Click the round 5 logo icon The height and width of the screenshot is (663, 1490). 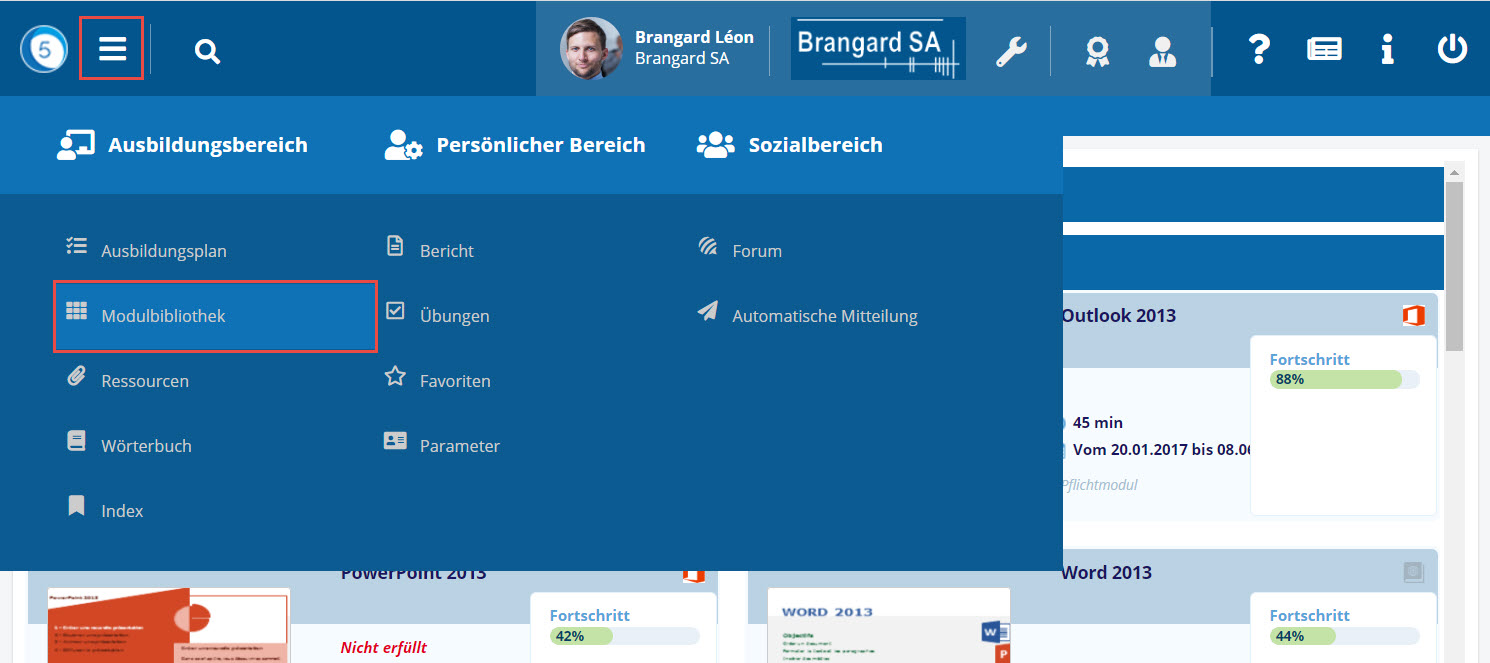coord(43,48)
